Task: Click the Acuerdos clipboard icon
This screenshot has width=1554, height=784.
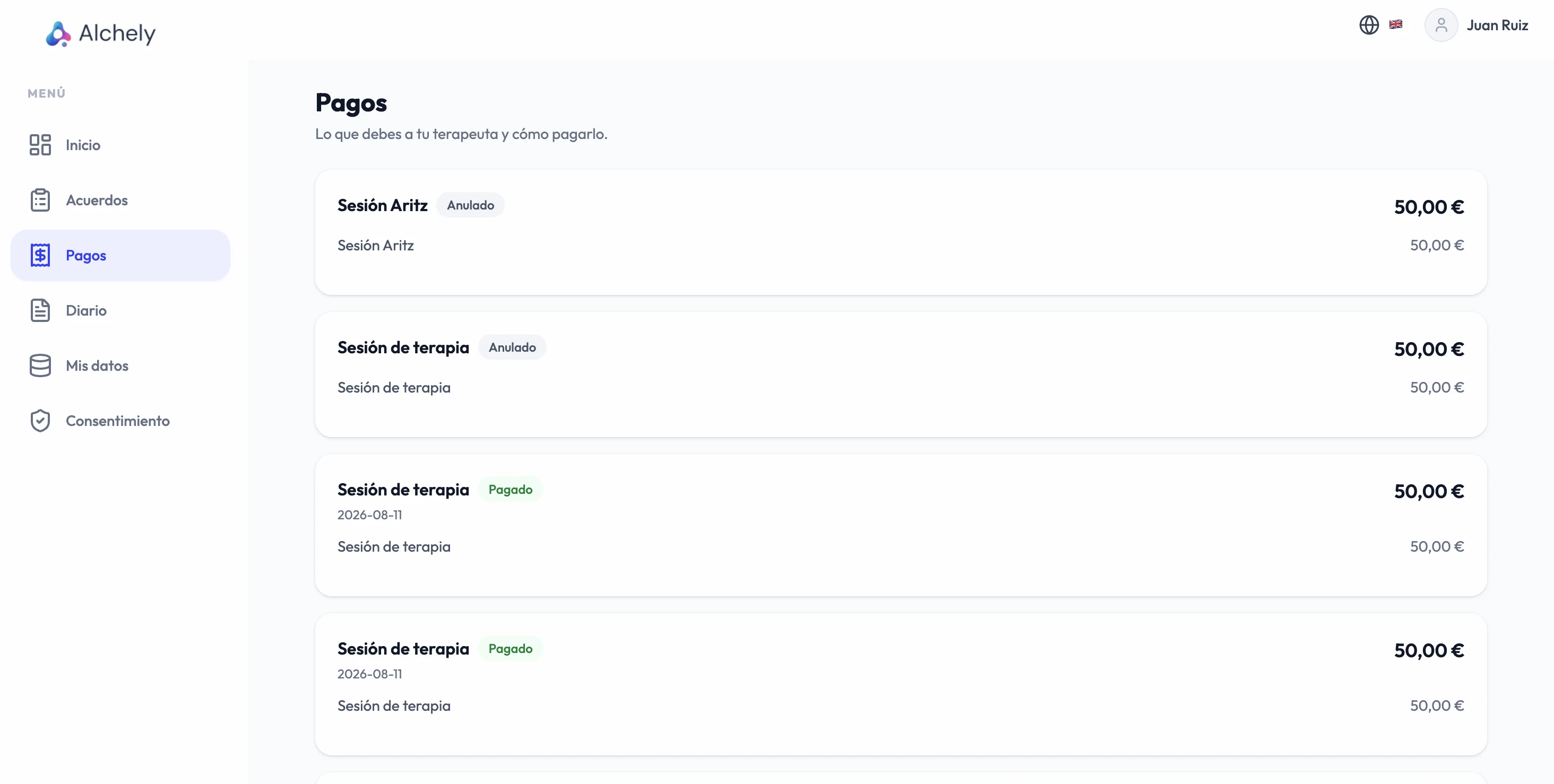Action: pyautogui.click(x=40, y=200)
